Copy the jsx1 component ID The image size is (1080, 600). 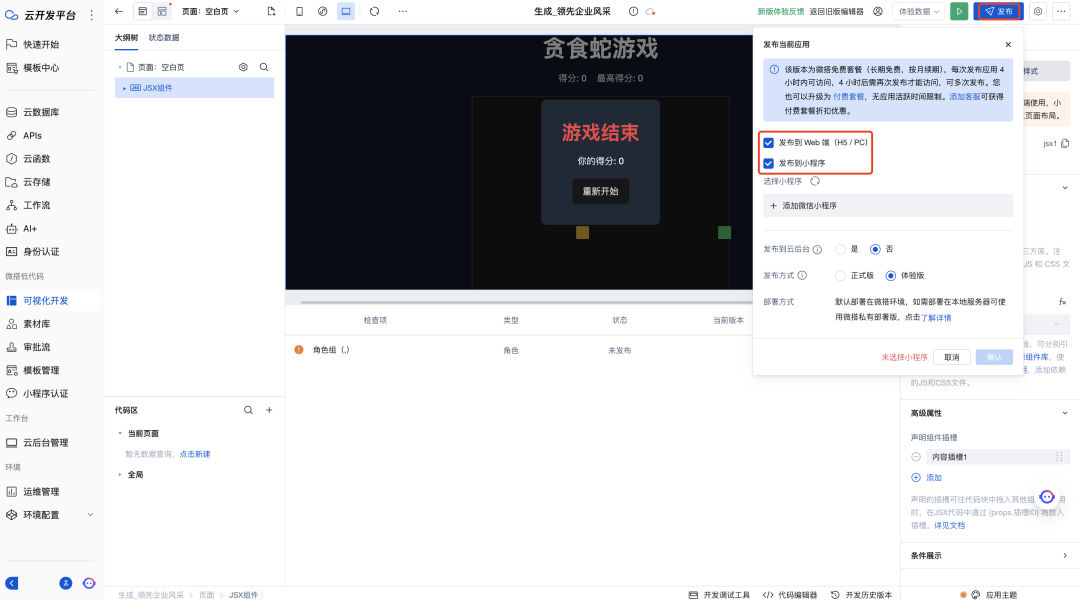(1065, 143)
